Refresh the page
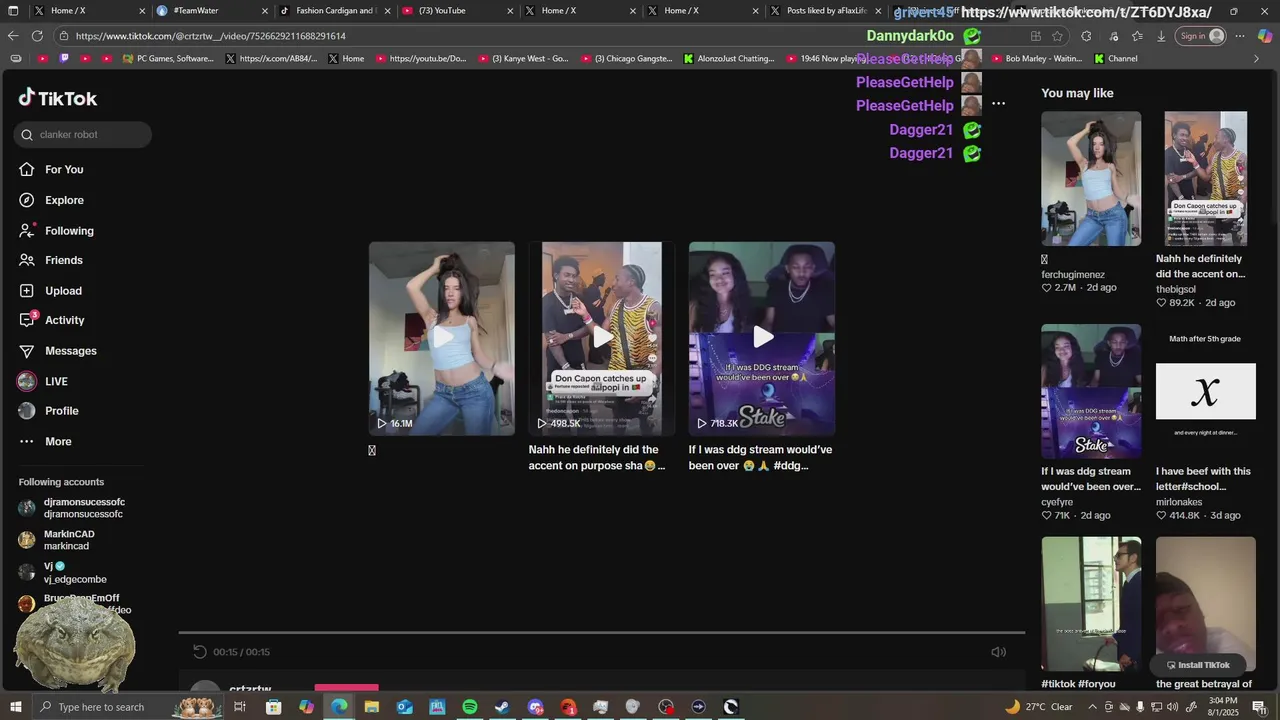Screen dimensions: 1280x720 point(37,36)
